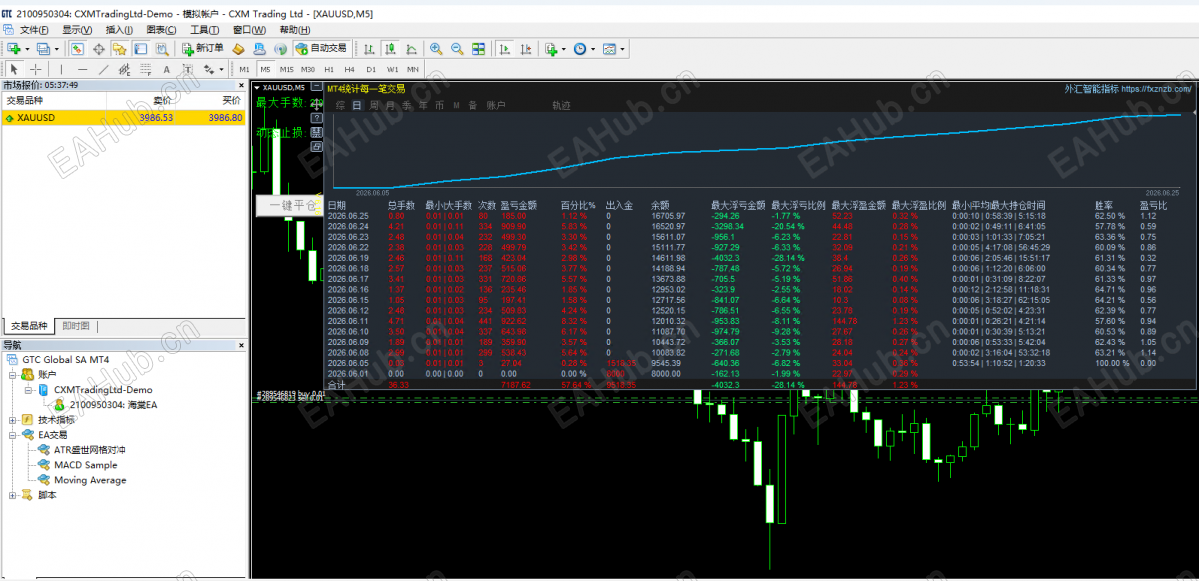Screen dimensions: 1199x581
Task: Click the zoom out magnifier
Action: point(457,49)
